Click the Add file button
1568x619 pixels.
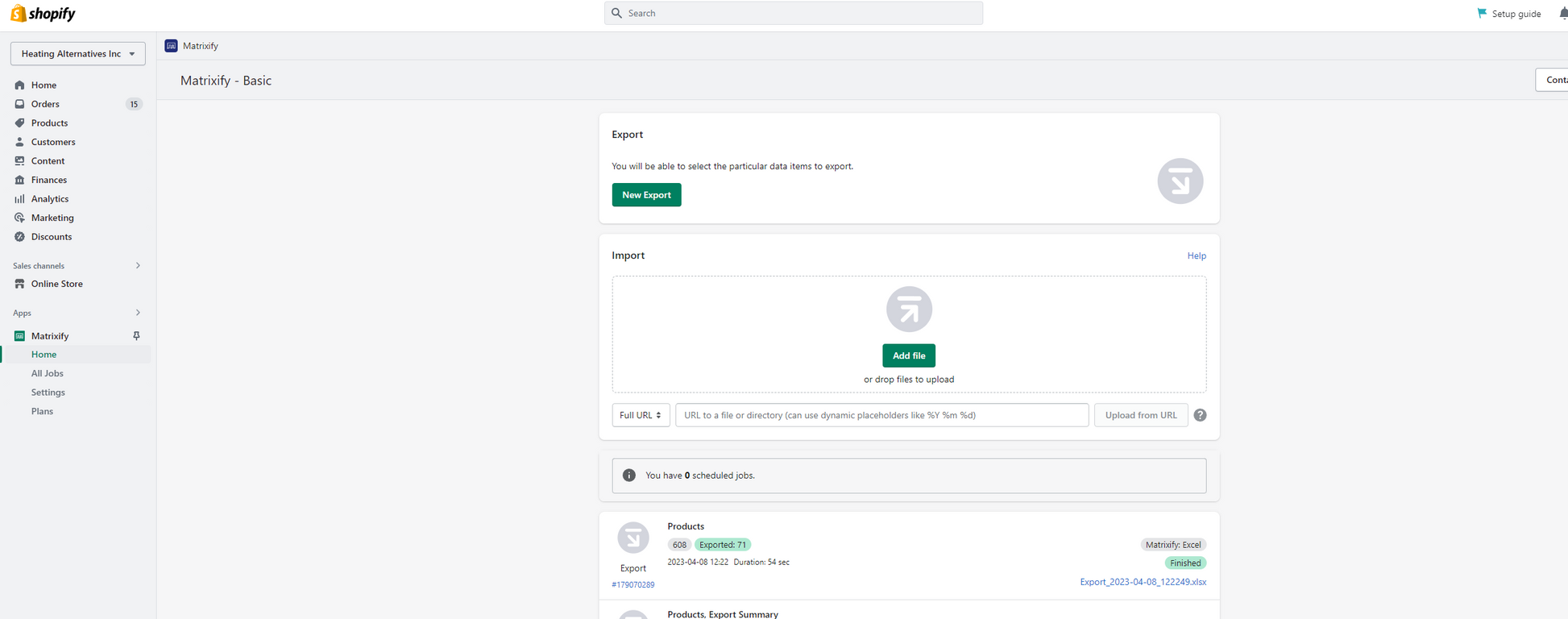(909, 355)
